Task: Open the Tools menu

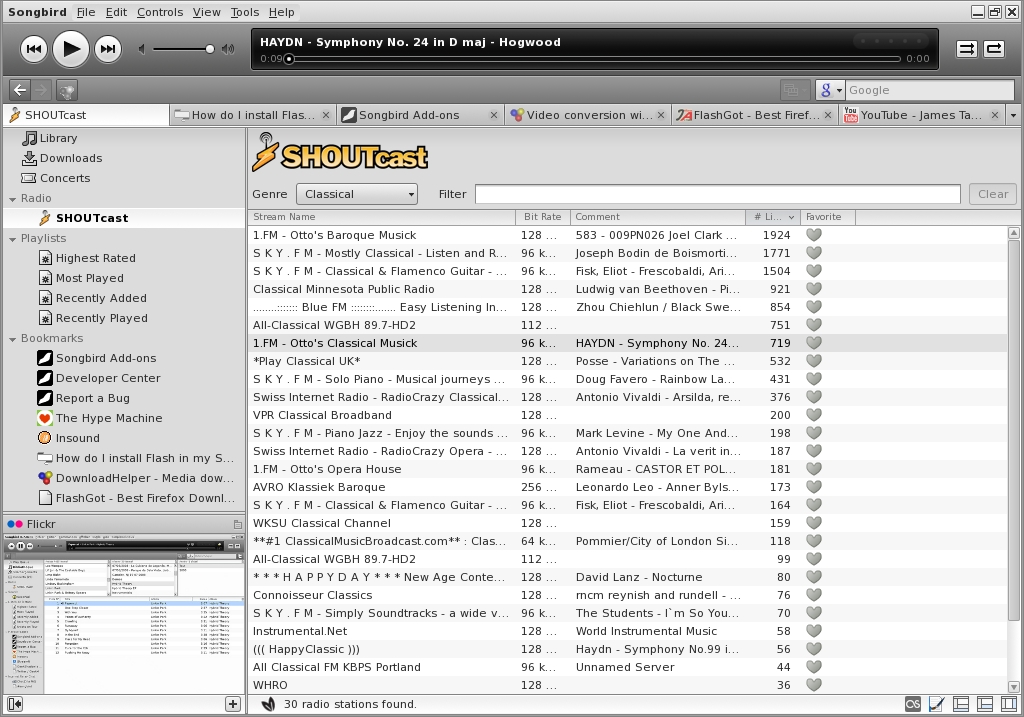Action: pos(245,12)
